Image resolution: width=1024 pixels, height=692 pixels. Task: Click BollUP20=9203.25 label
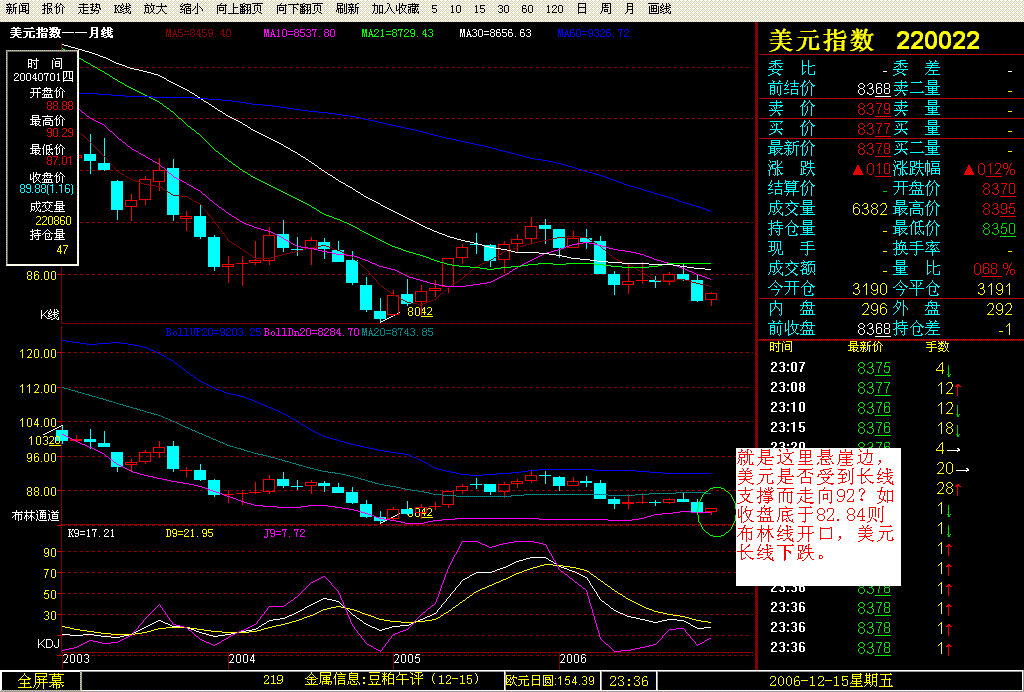[214, 332]
